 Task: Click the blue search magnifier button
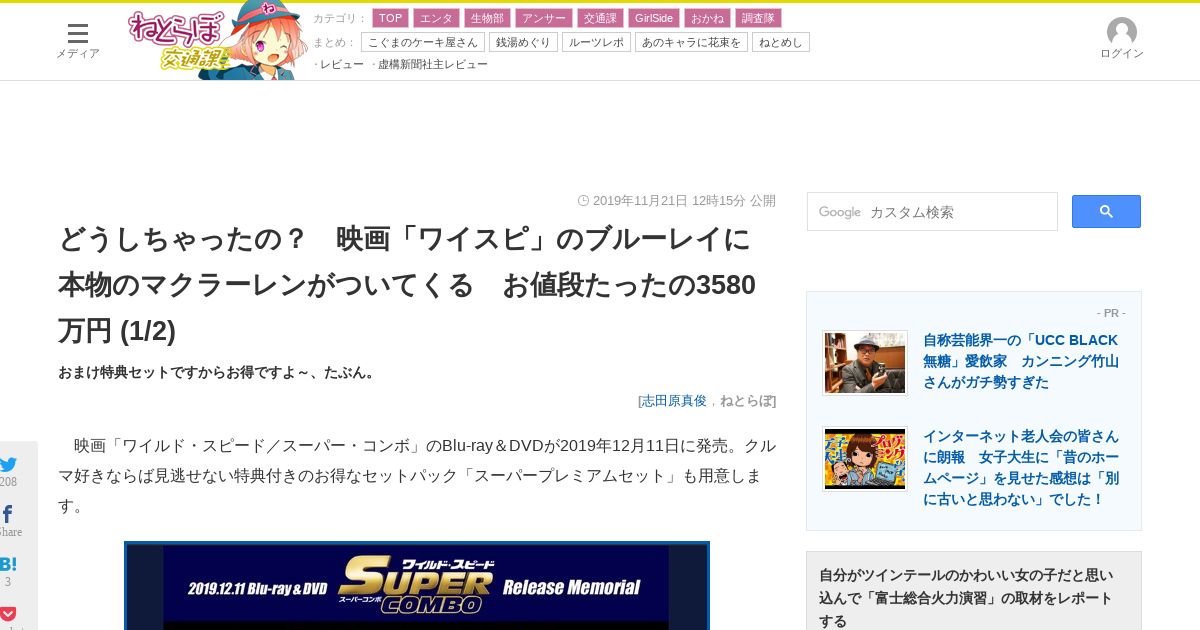click(x=1106, y=211)
